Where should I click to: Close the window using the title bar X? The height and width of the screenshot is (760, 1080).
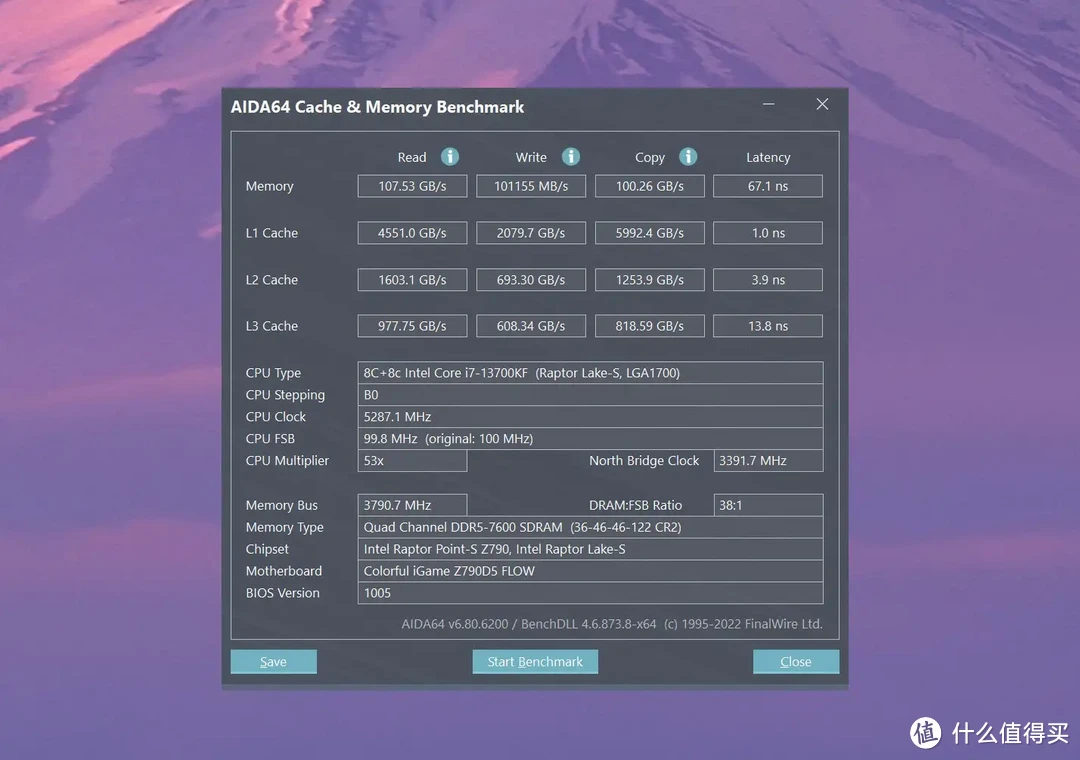822,105
